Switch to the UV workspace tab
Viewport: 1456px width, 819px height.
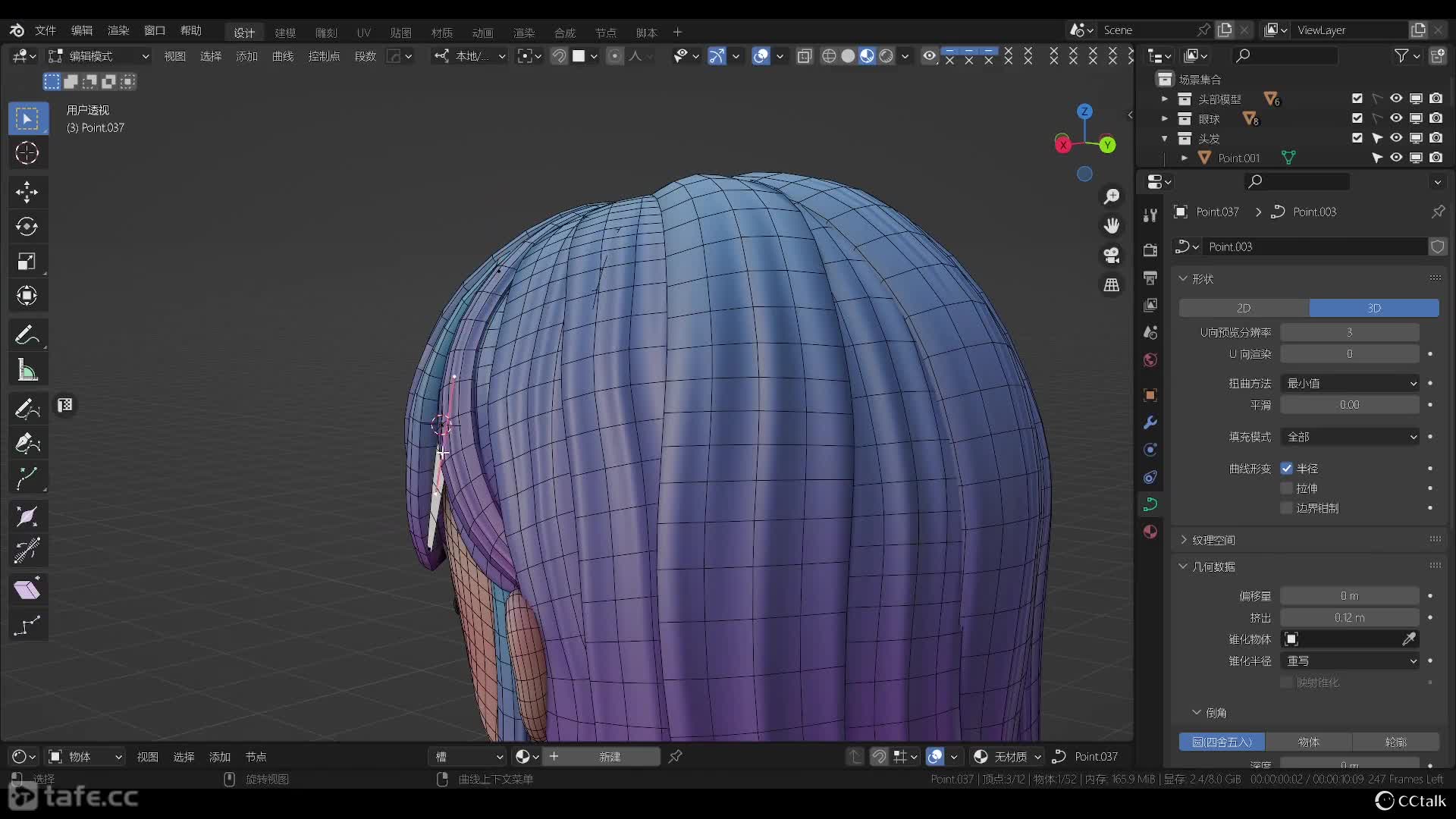coord(364,33)
